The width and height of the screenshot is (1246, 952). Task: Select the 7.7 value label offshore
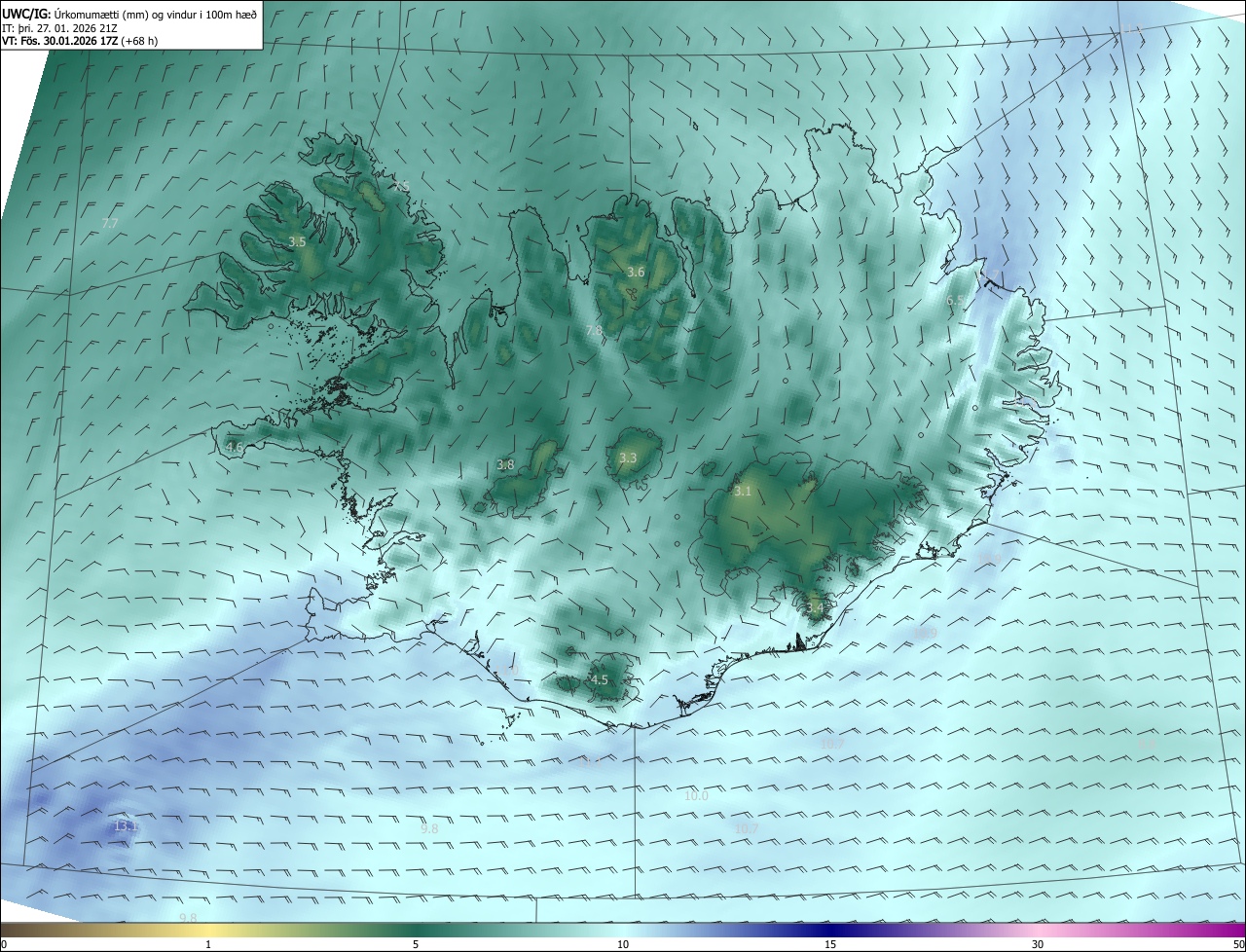(110, 224)
